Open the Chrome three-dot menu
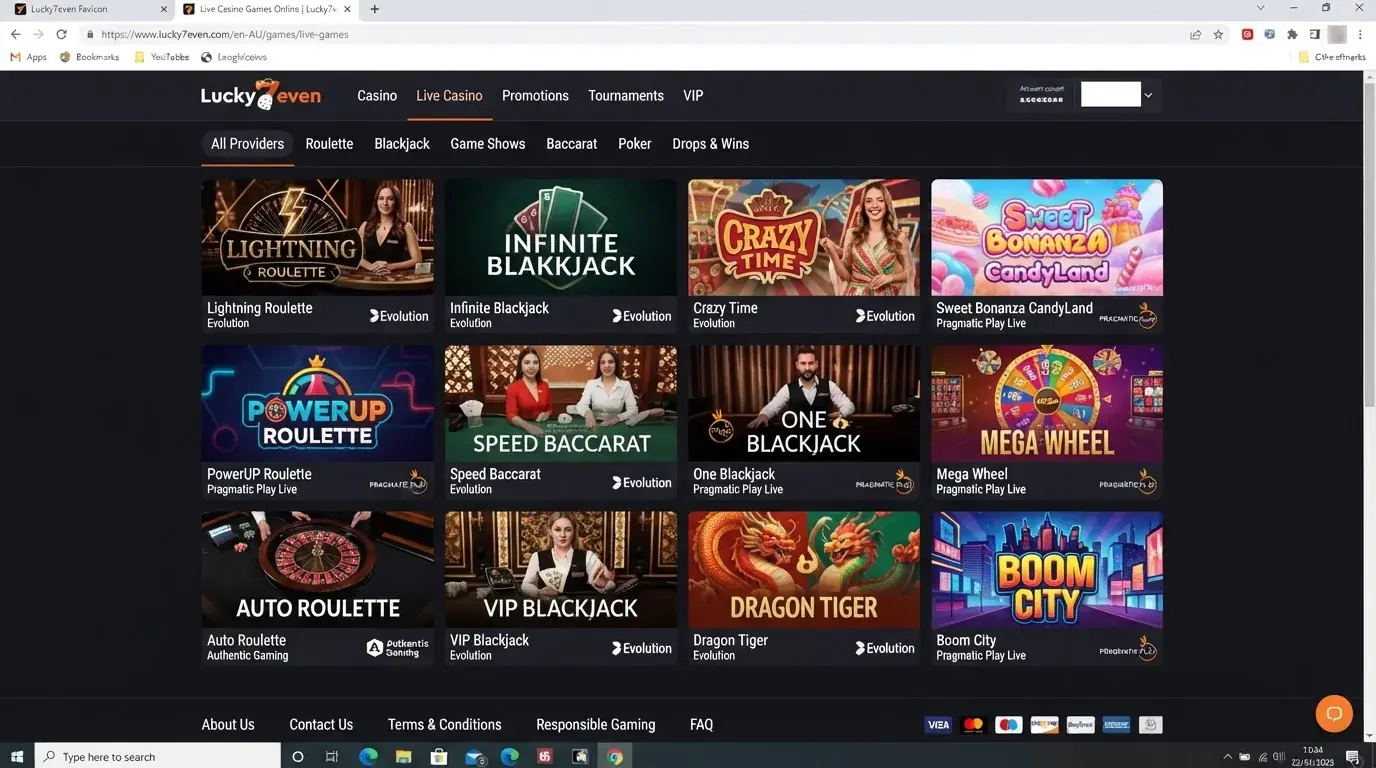This screenshot has width=1376, height=768. [x=1360, y=34]
